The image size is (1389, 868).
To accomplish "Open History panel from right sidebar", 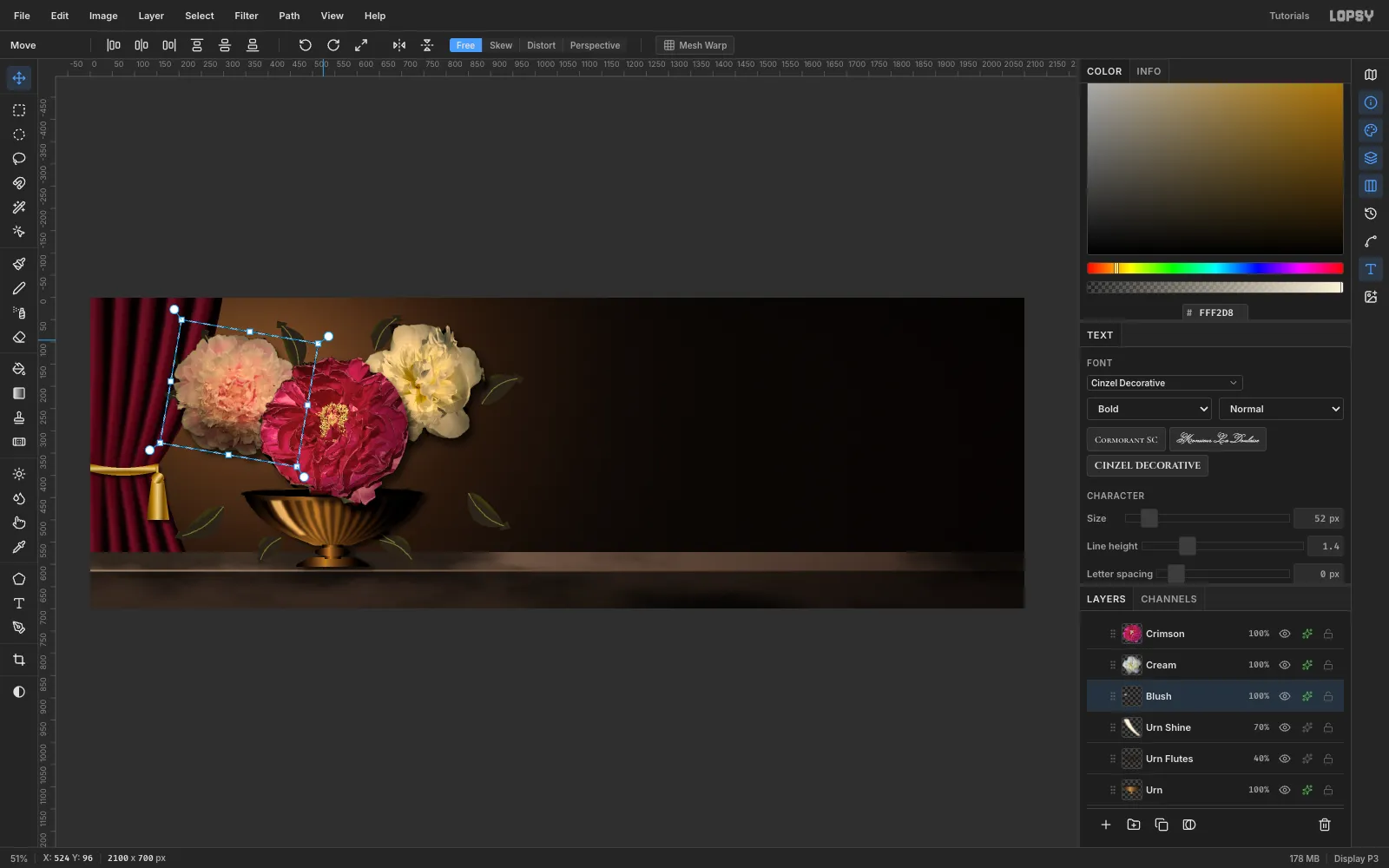I will tap(1370, 214).
